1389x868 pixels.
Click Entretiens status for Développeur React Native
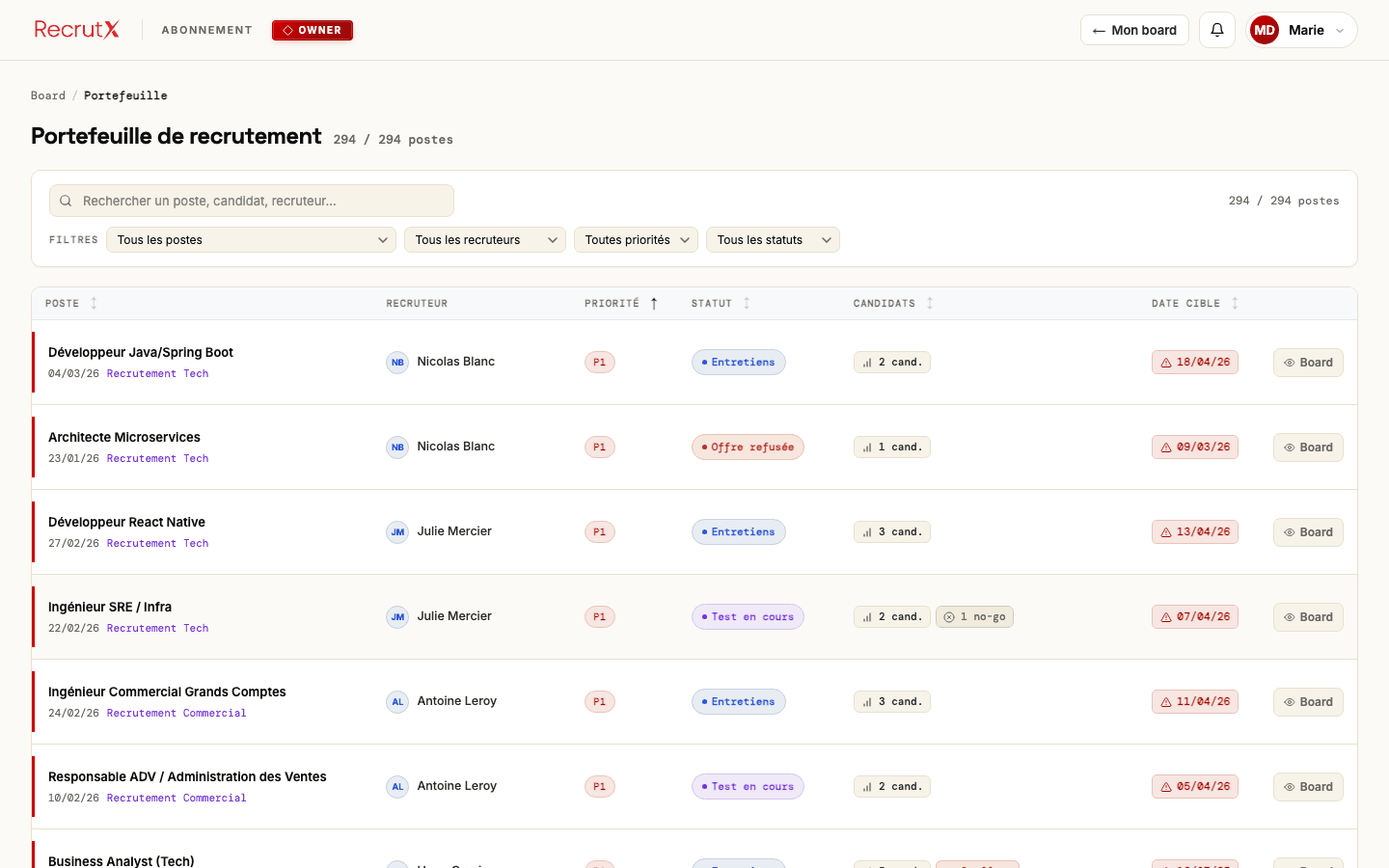(739, 532)
